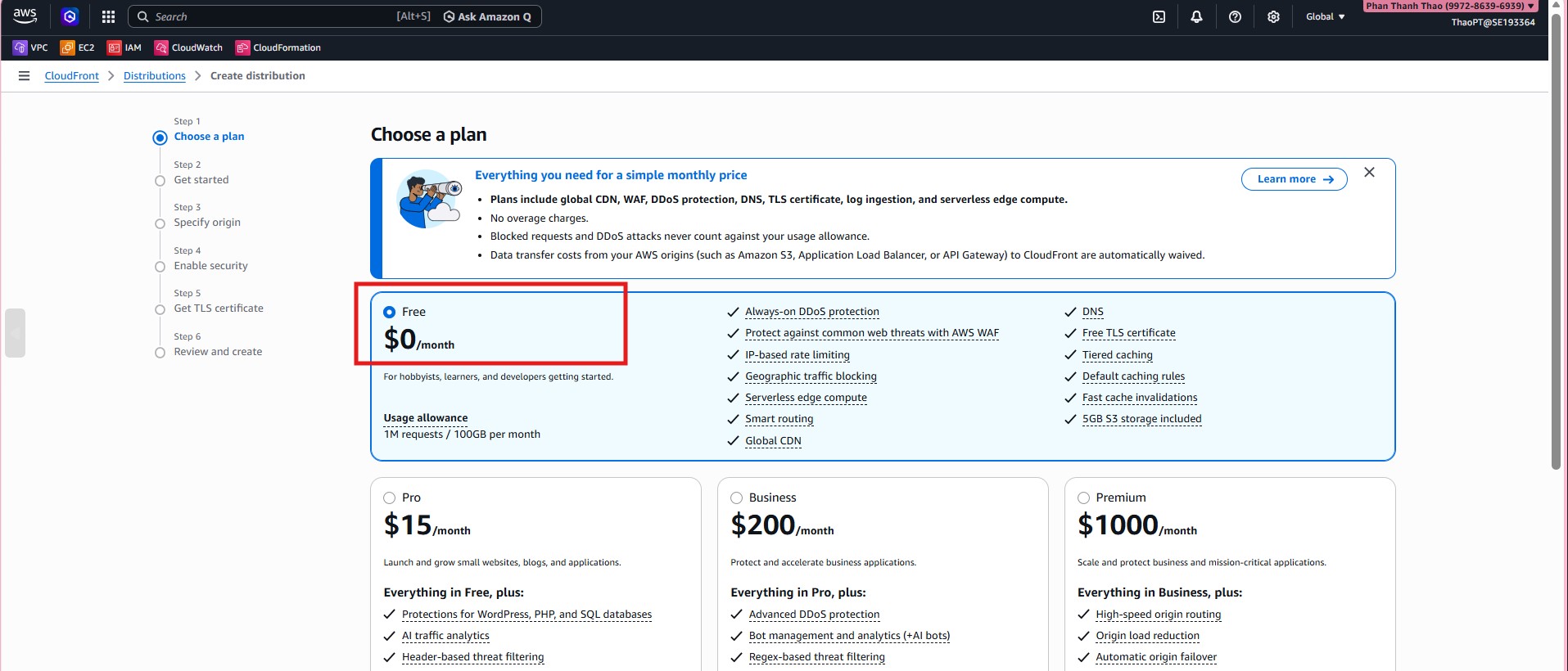Select the Business plan radio button
The height and width of the screenshot is (671, 1568).
pos(737,498)
